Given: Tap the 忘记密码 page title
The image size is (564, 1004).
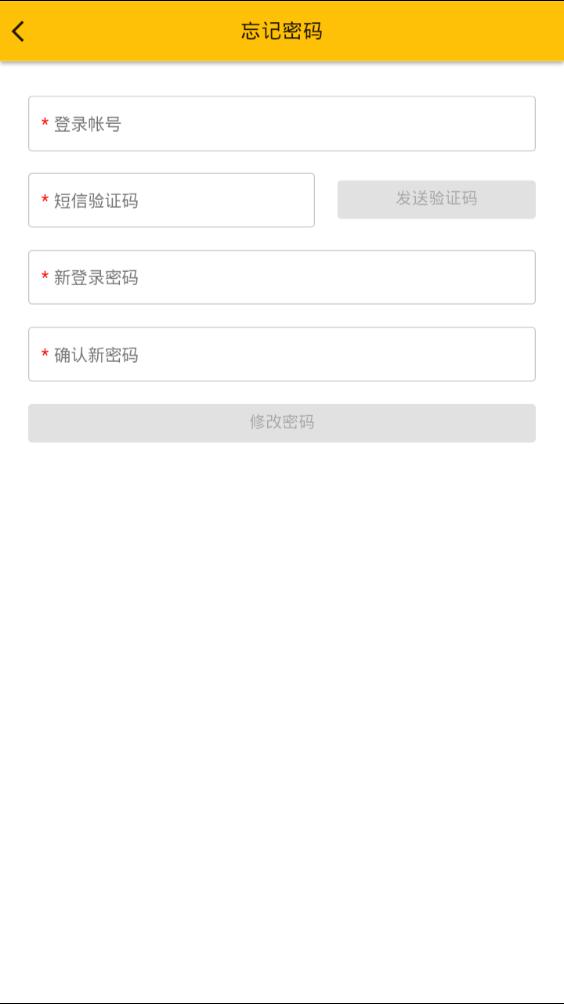Looking at the screenshot, I should click(282, 31).
